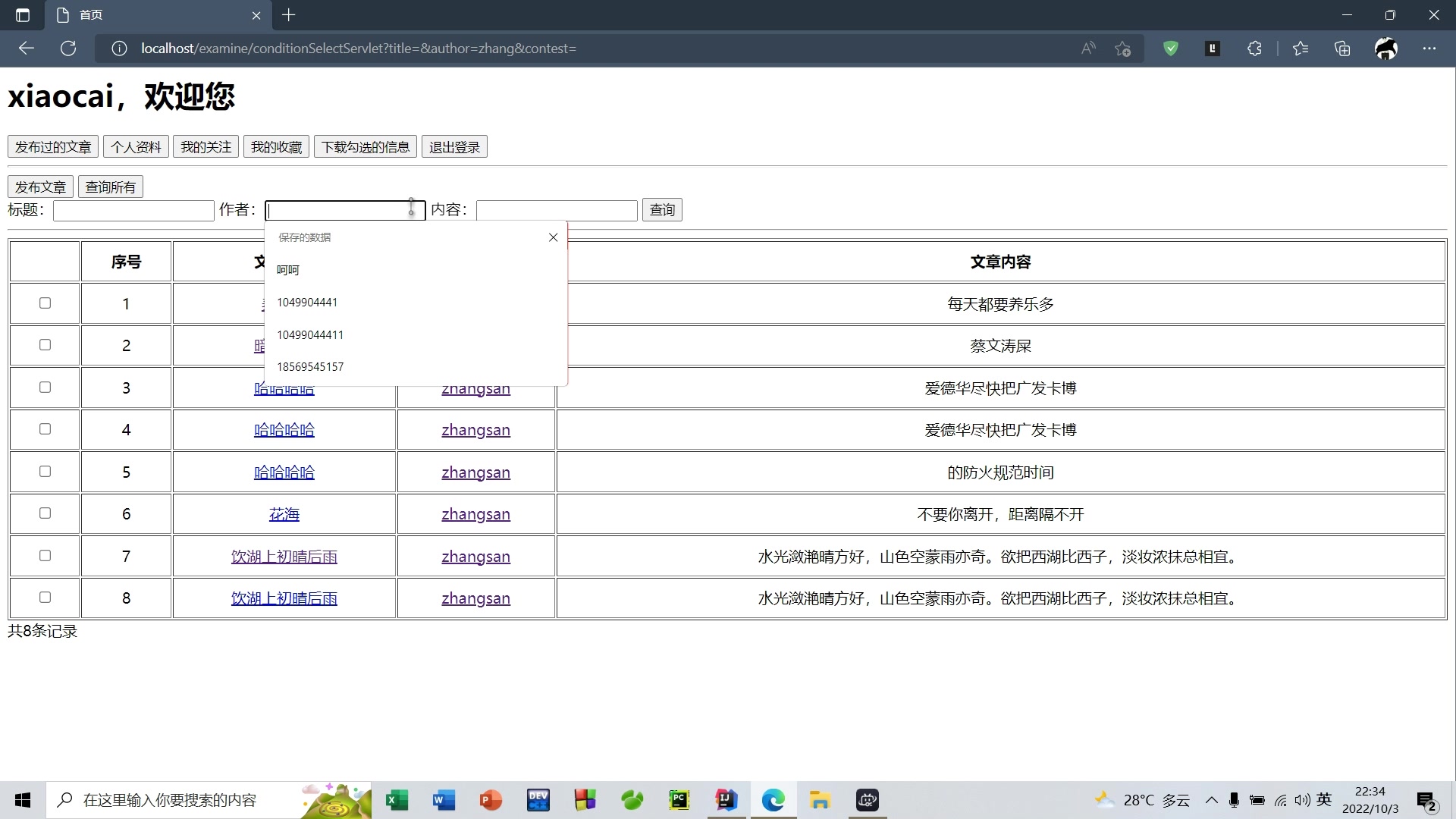Focus the 标题 input field
This screenshot has width=1456, height=819.
coord(133,211)
